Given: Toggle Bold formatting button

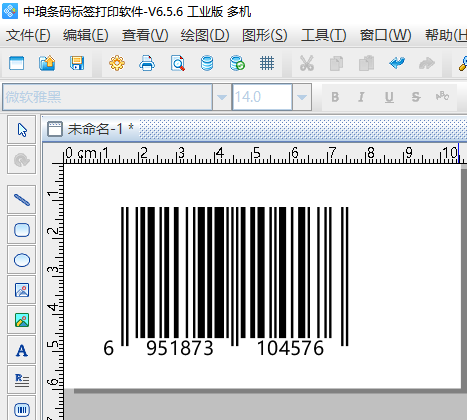Looking at the screenshot, I should coord(335,97).
